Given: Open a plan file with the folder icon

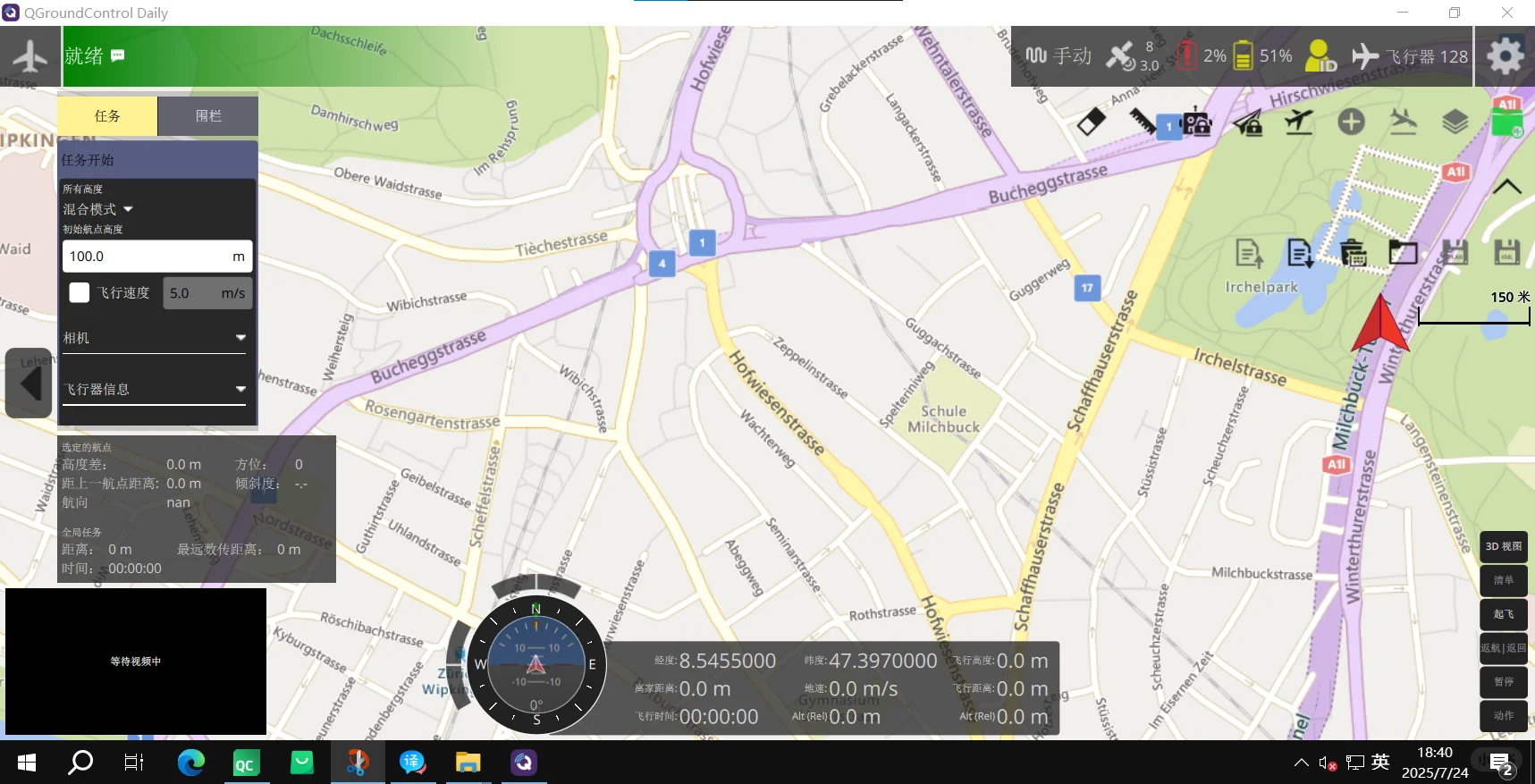Looking at the screenshot, I should (1404, 254).
